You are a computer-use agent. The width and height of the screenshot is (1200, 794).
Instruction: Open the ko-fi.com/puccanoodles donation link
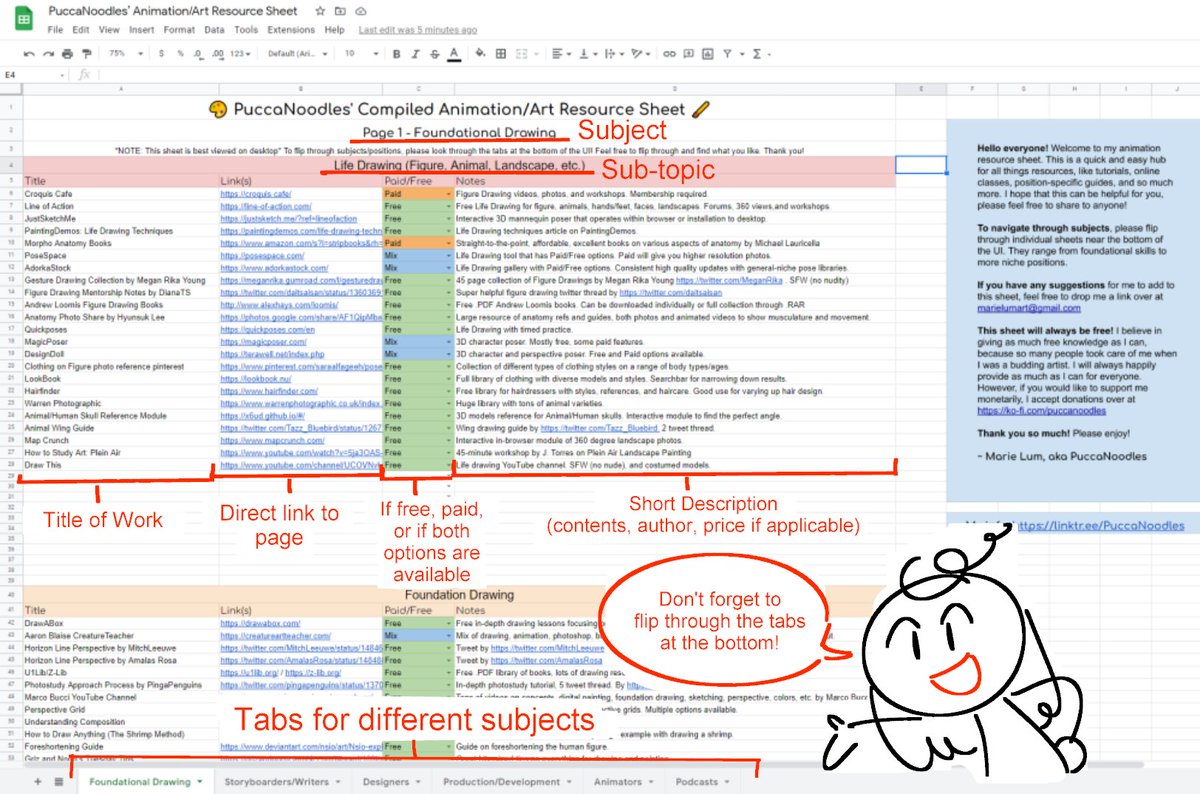[1040, 410]
